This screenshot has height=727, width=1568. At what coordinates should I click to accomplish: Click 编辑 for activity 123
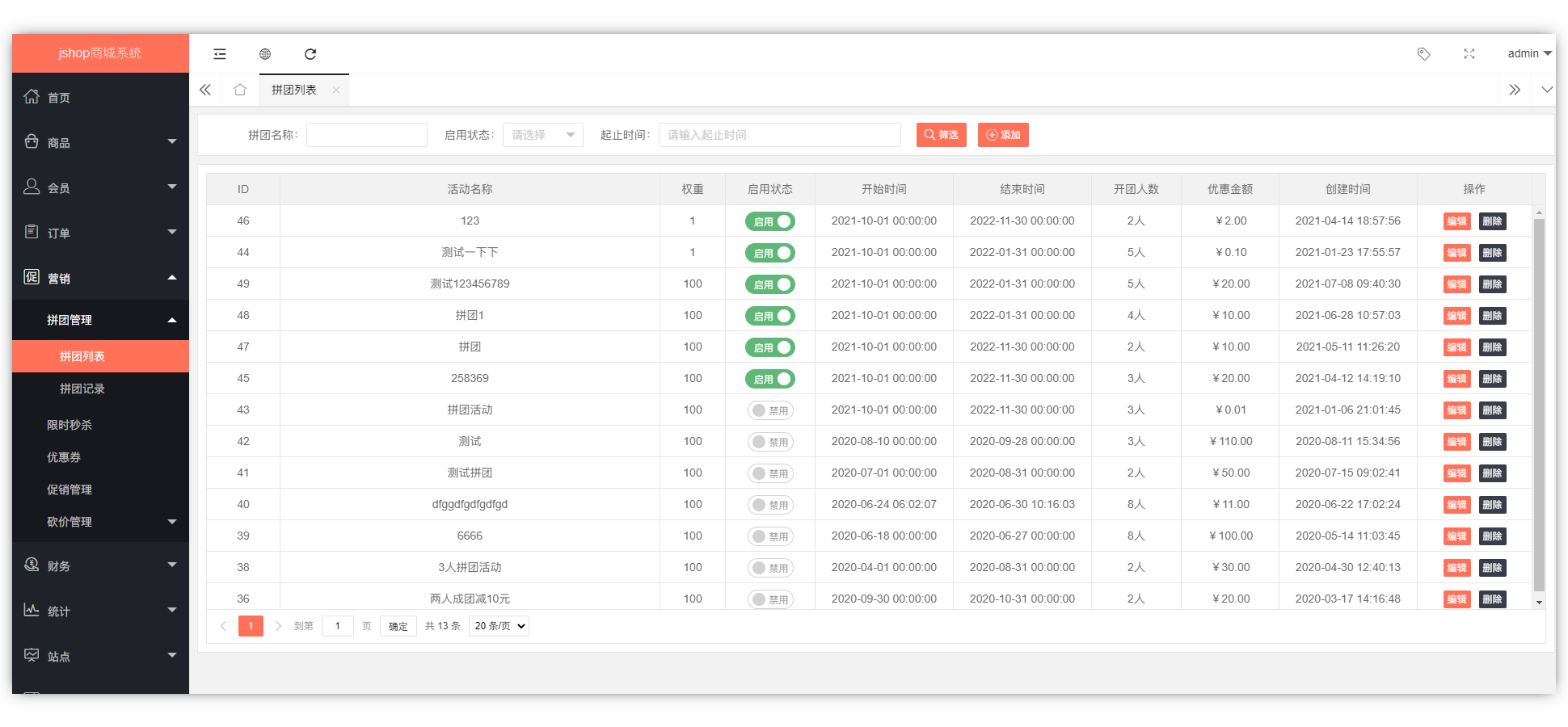(1457, 221)
